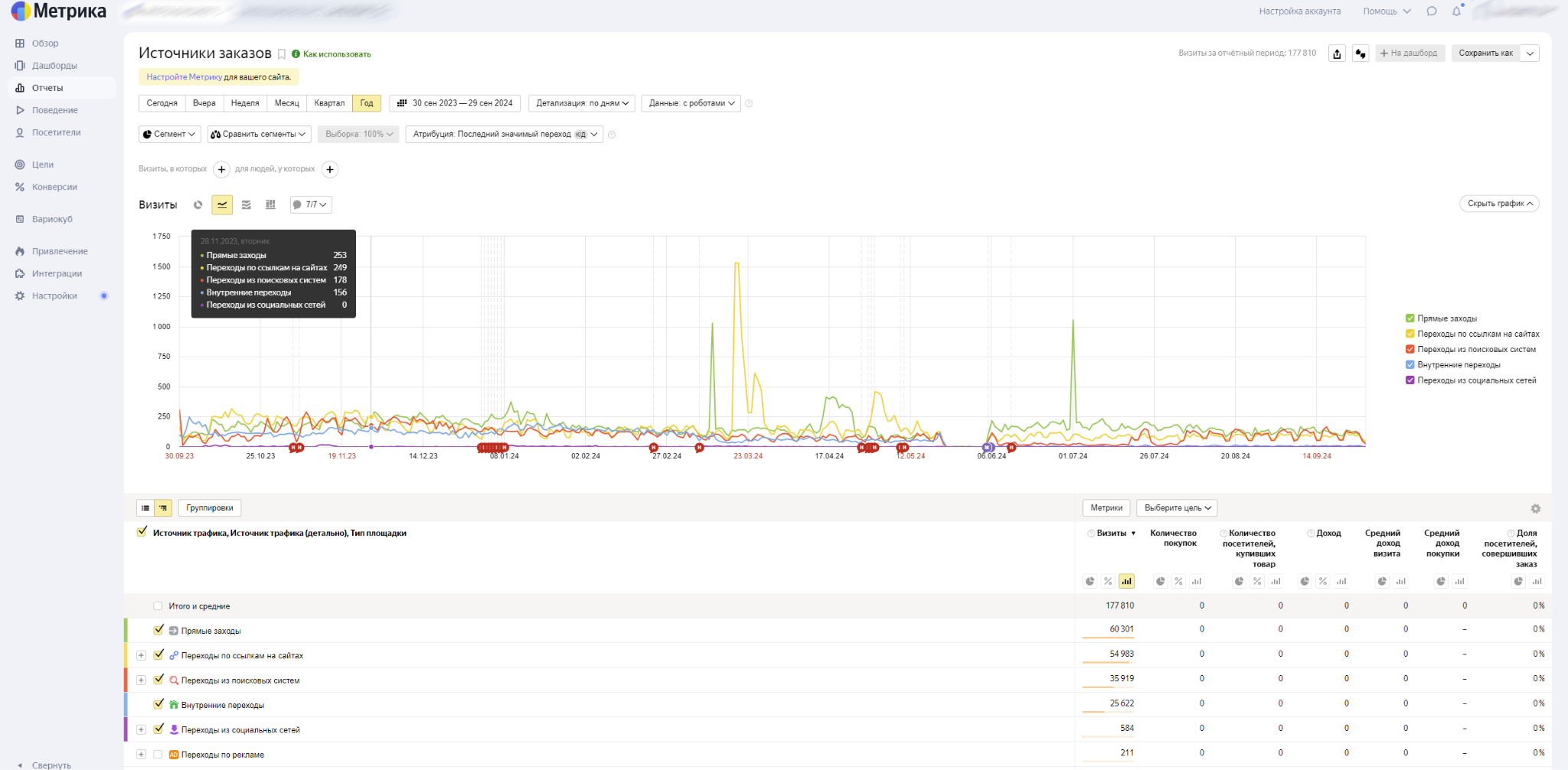Click the Скрыть график button
Viewport: 1568px width, 770px height.
click(1499, 204)
